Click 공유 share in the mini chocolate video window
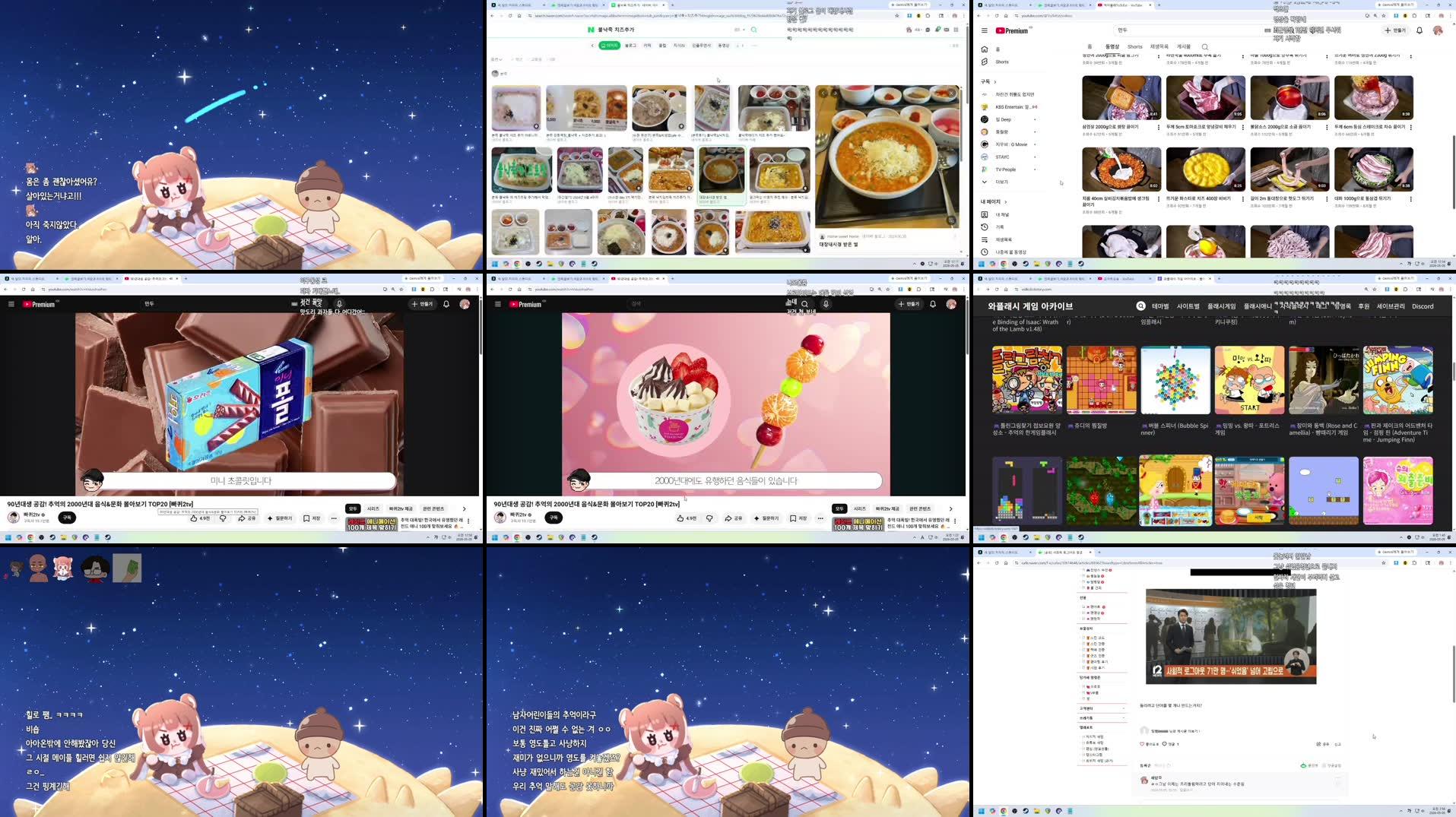The height and width of the screenshot is (817, 1456). tap(247, 518)
